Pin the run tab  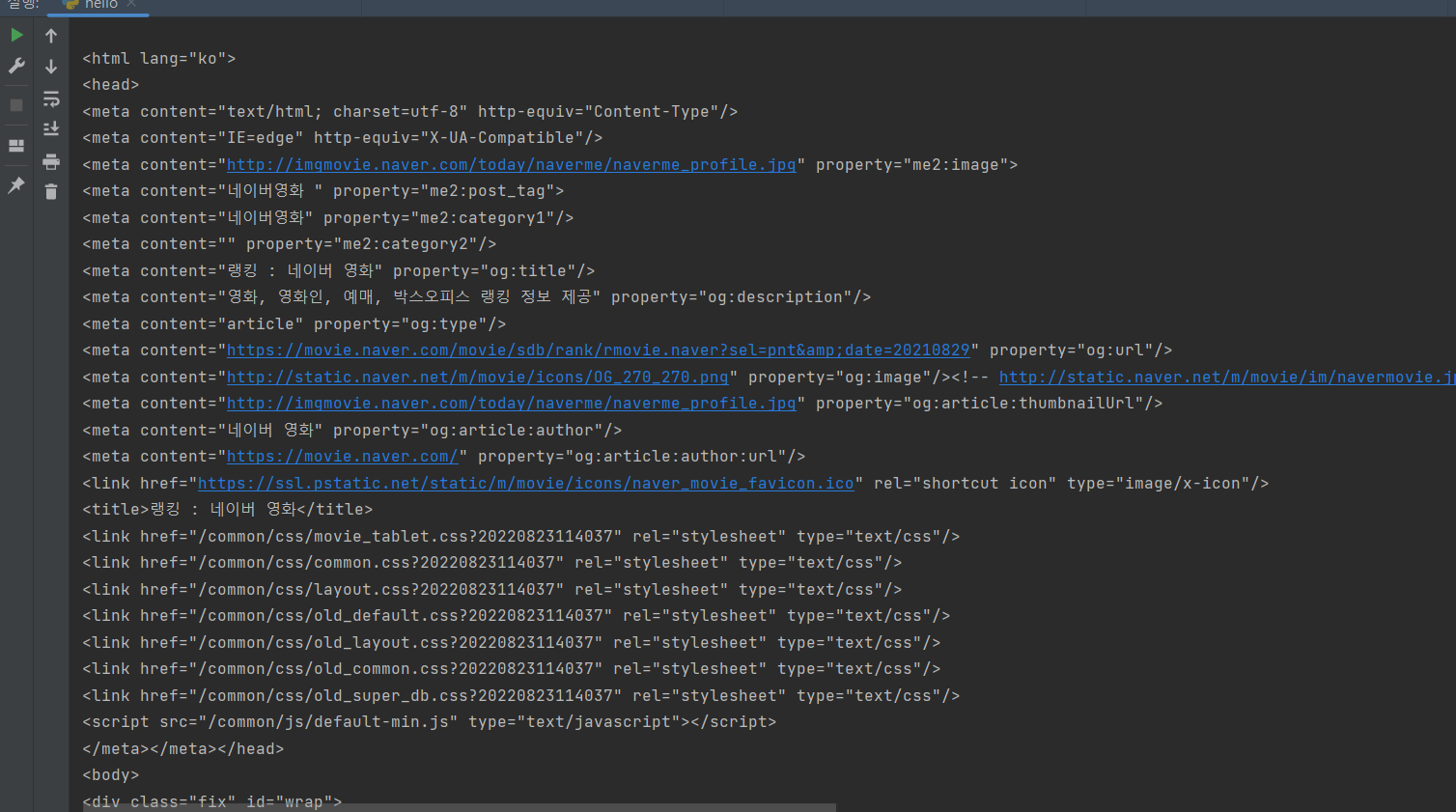pyautogui.click(x=16, y=185)
